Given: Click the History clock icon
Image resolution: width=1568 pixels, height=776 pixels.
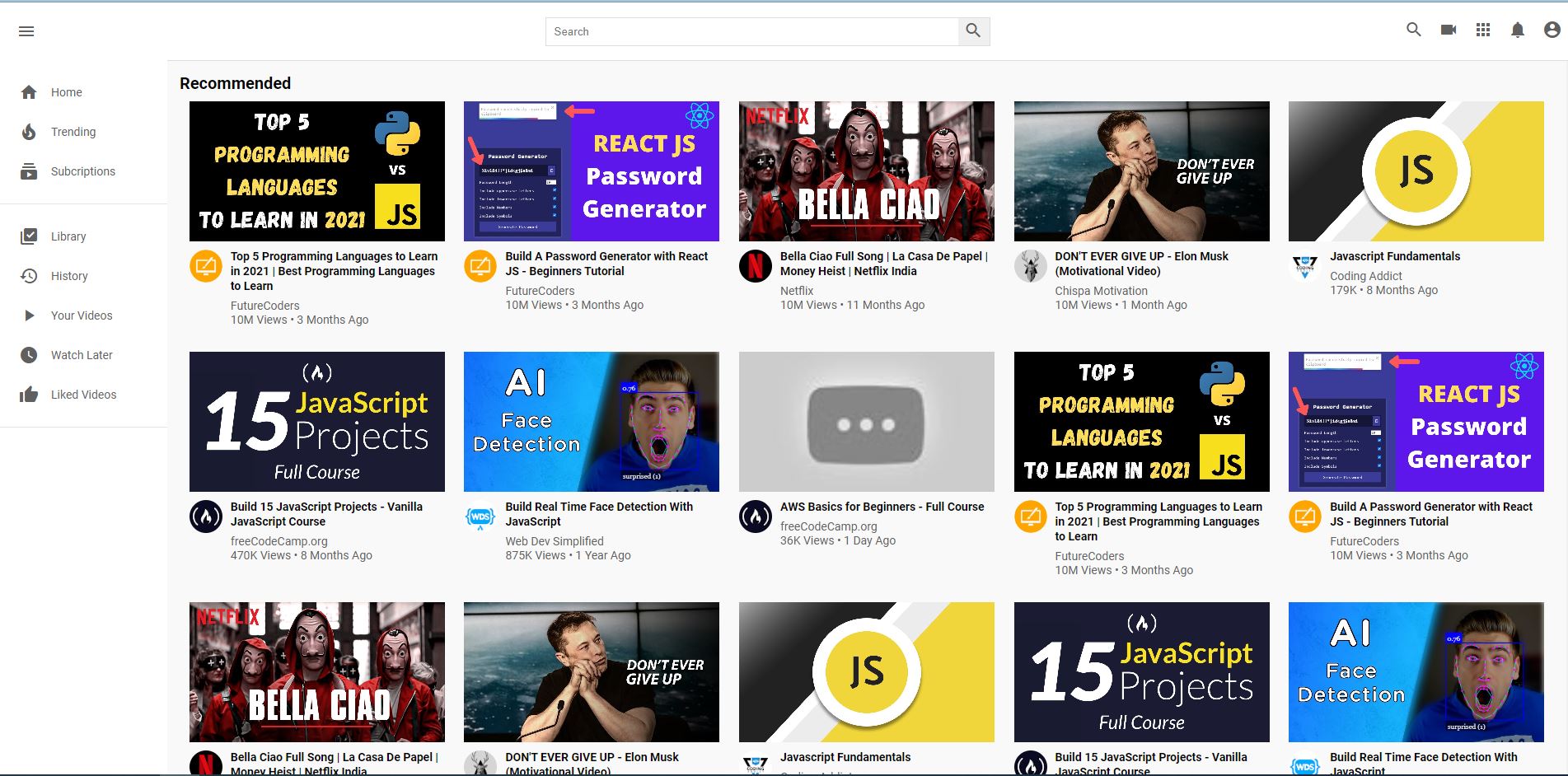Looking at the screenshot, I should click(x=29, y=276).
